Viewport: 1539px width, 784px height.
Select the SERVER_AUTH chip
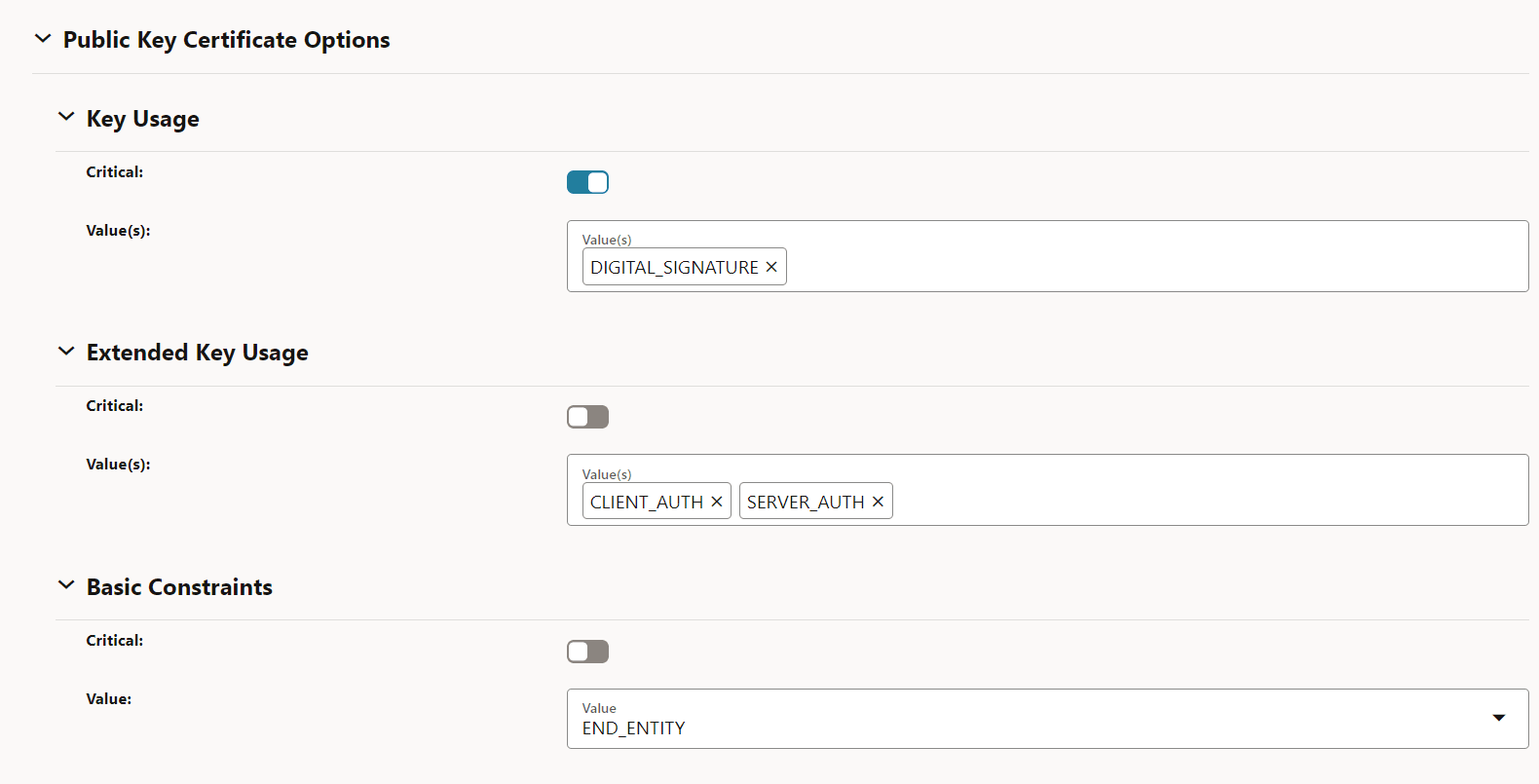point(805,501)
